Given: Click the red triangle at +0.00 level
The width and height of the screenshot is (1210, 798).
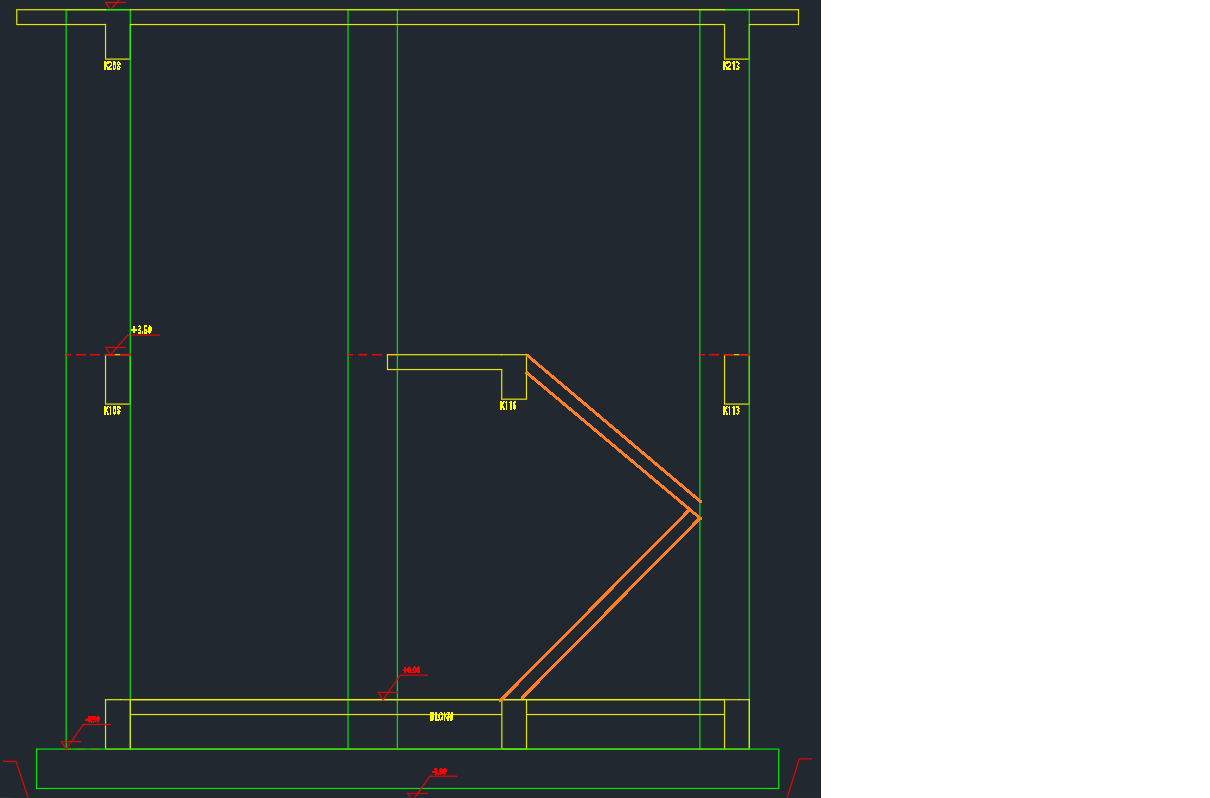Looking at the screenshot, I should (386, 694).
